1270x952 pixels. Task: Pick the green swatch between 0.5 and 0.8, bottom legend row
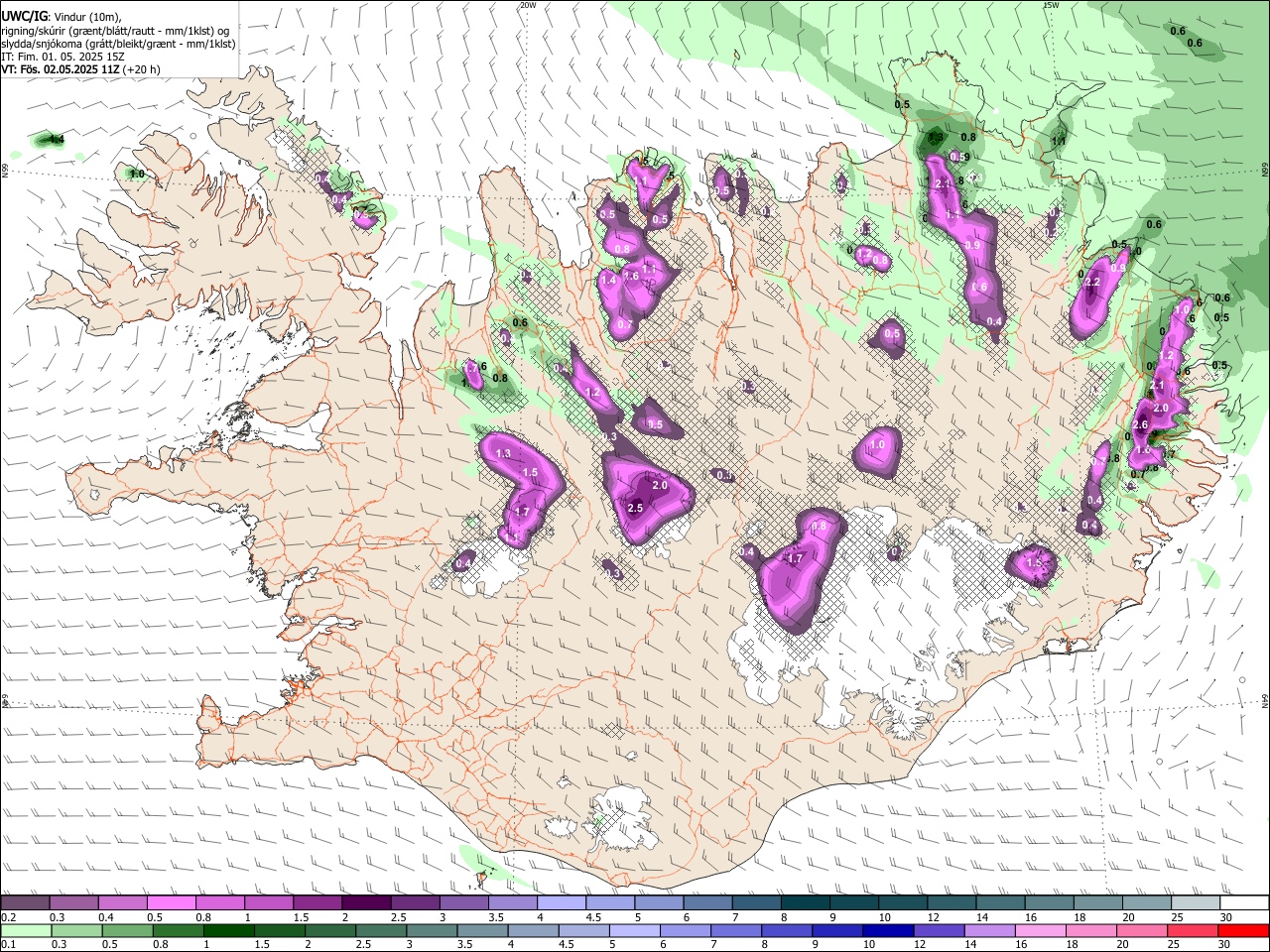pyautogui.click(x=126, y=931)
